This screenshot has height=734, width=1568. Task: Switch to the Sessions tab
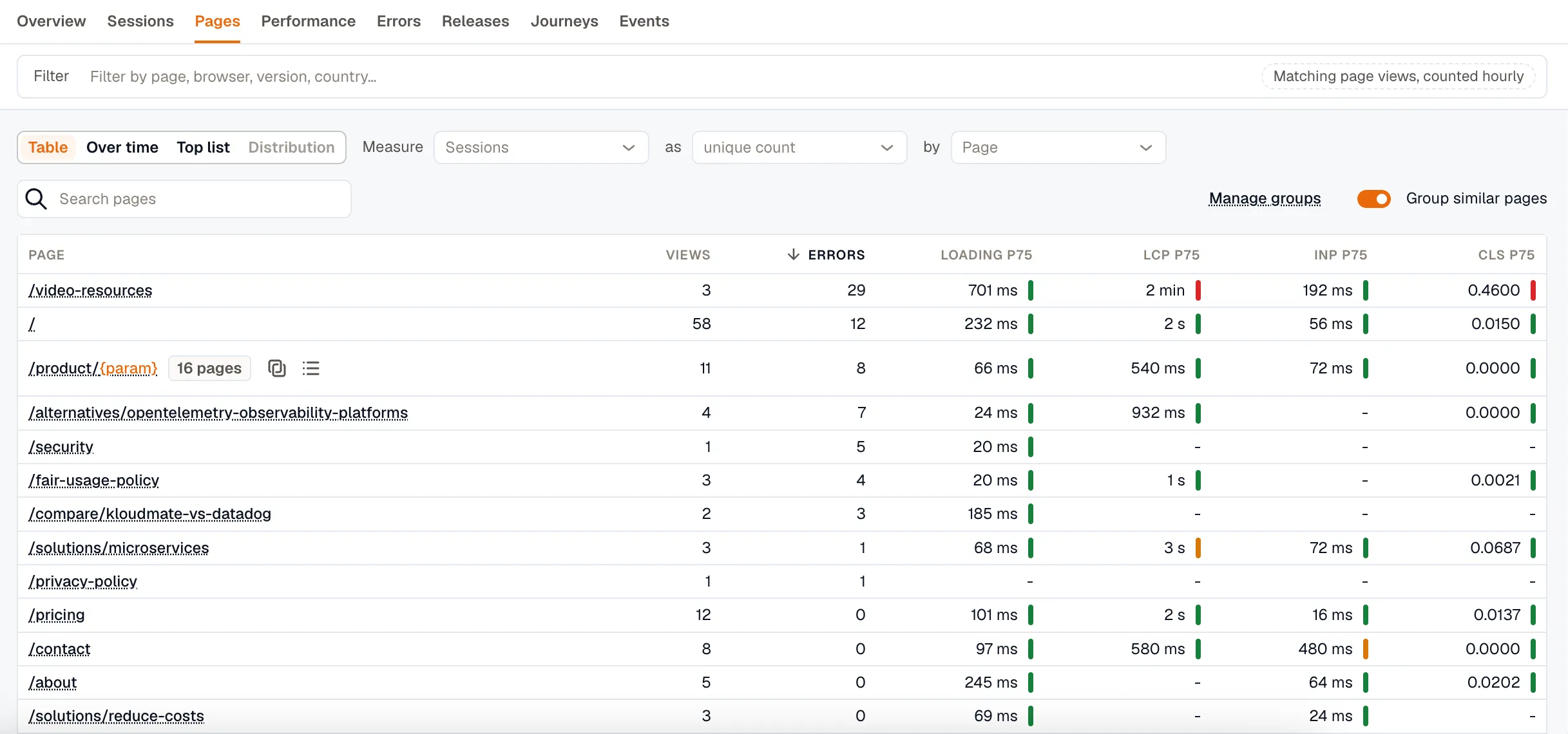(x=140, y=21)
